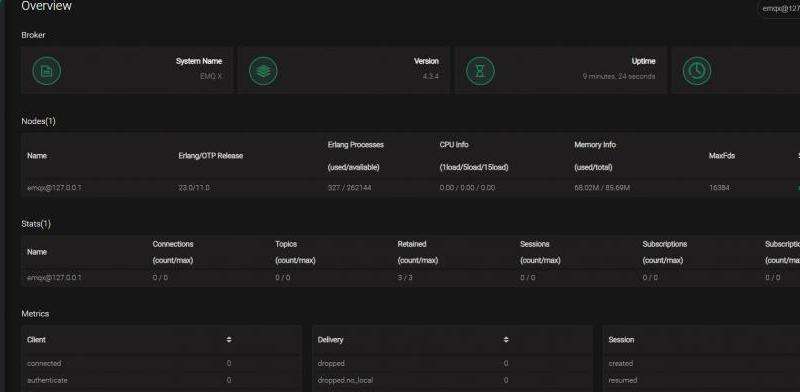
Task: Sort the Client metrics table
Action: point(229,339)
